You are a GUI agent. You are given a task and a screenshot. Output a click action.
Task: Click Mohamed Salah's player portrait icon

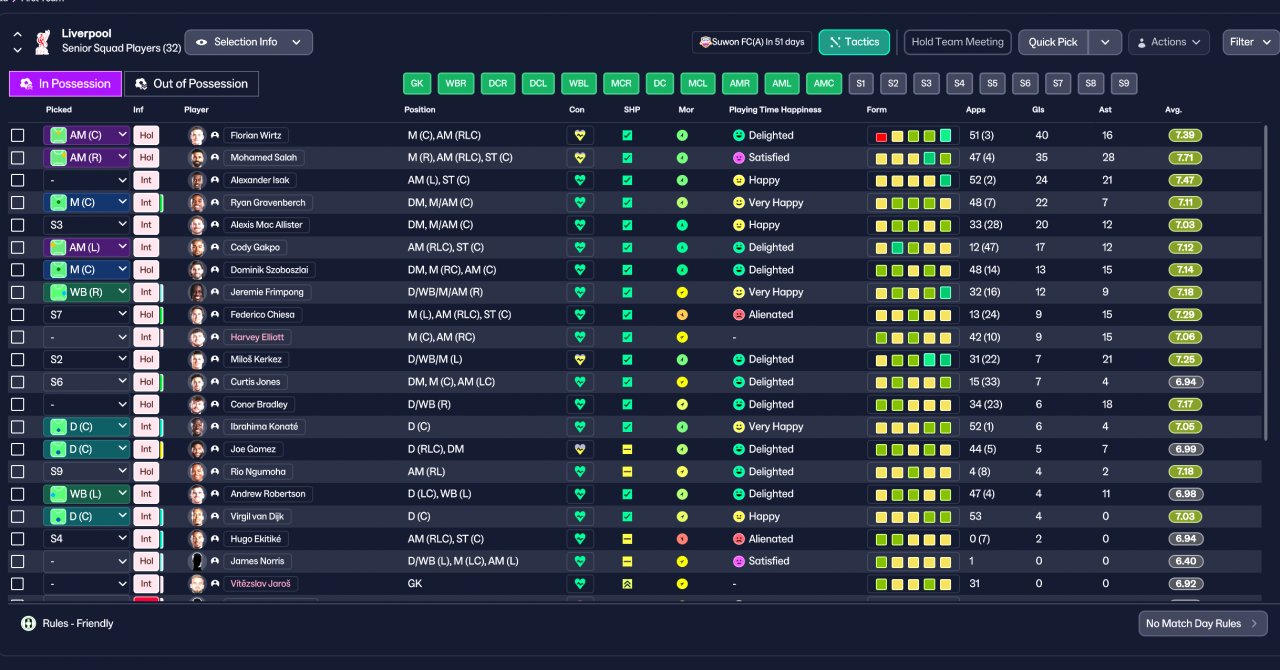[x=197, y=157]
